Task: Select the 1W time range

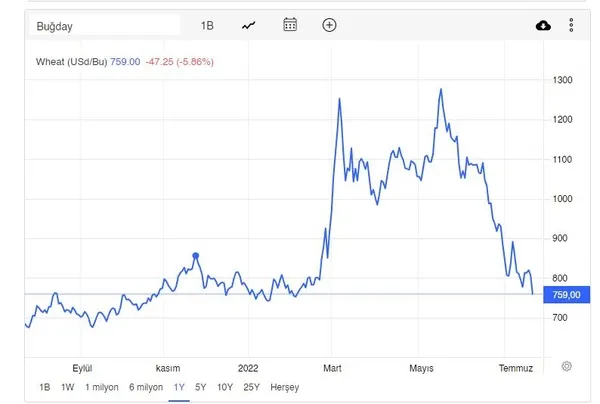Action: click(x=67, y=387)
